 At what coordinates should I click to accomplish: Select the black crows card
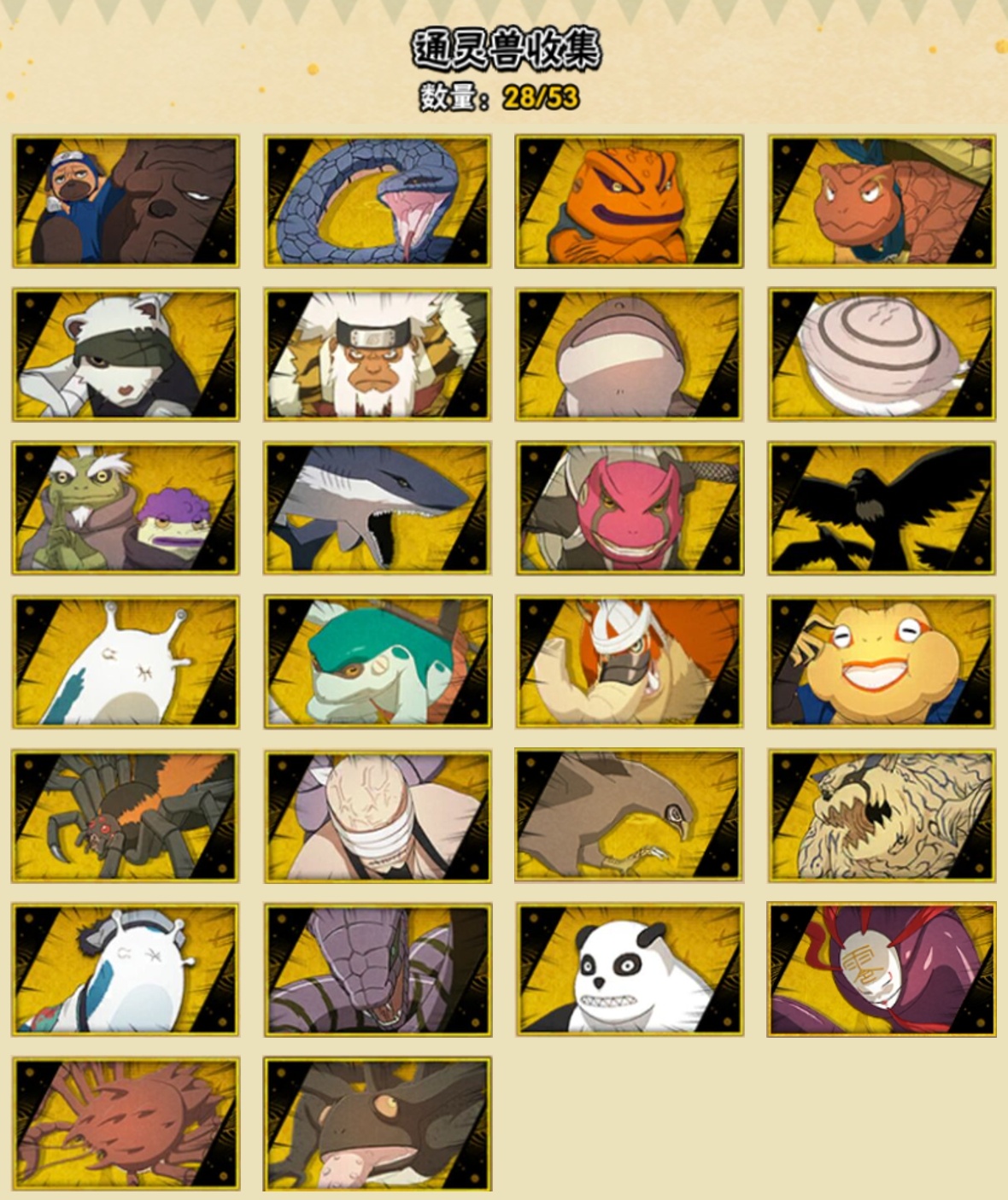tap(882, 508)
